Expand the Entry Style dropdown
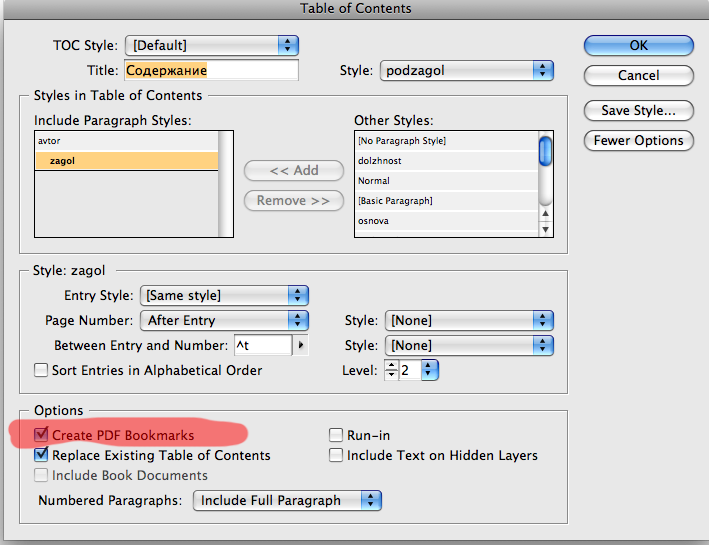 tap(224, 295)
